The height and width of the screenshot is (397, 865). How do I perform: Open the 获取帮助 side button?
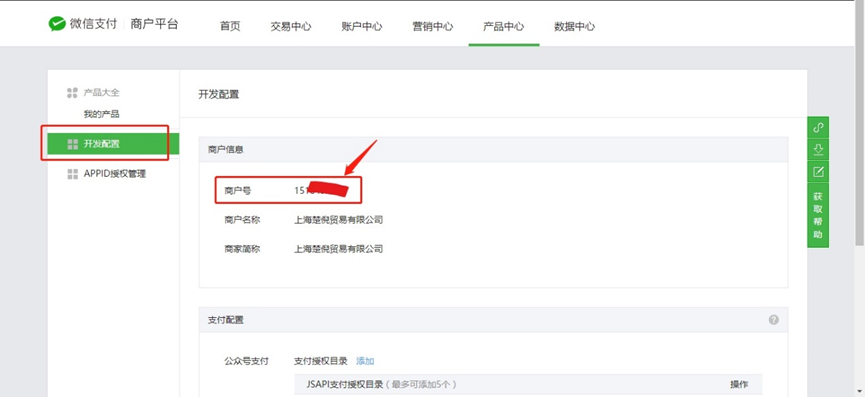818,215
